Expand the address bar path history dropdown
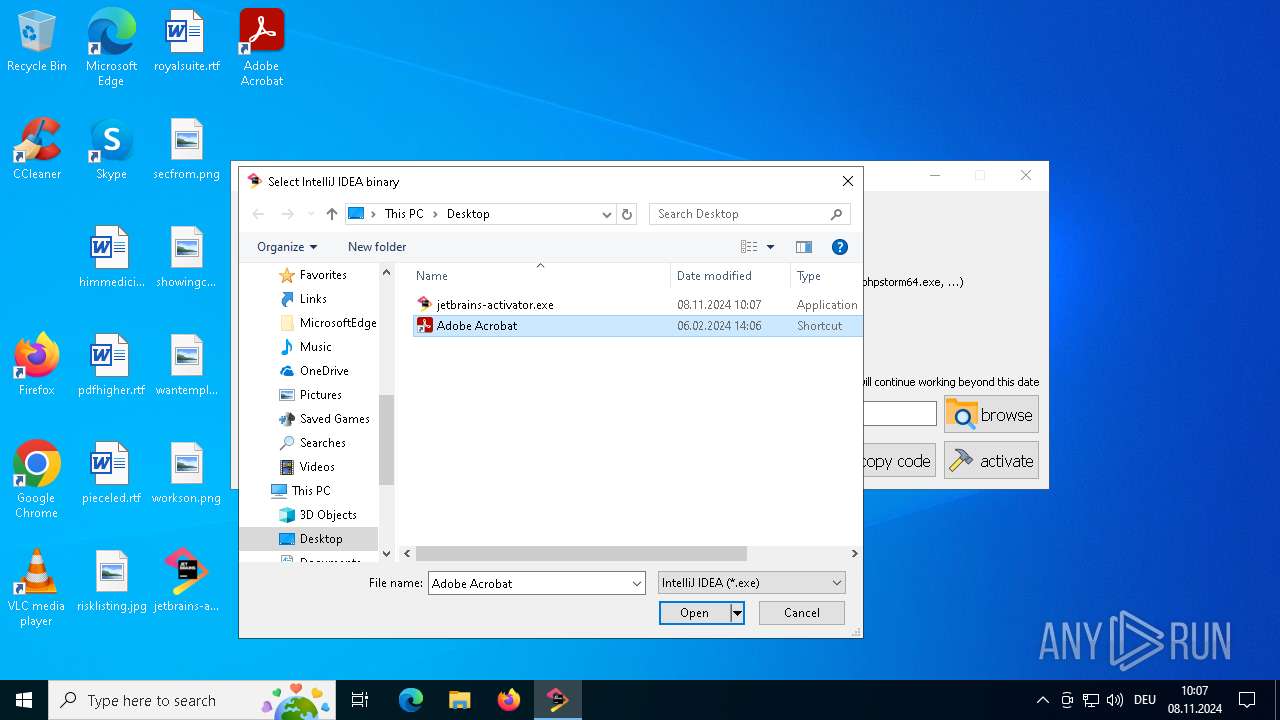 click(606, 214)
